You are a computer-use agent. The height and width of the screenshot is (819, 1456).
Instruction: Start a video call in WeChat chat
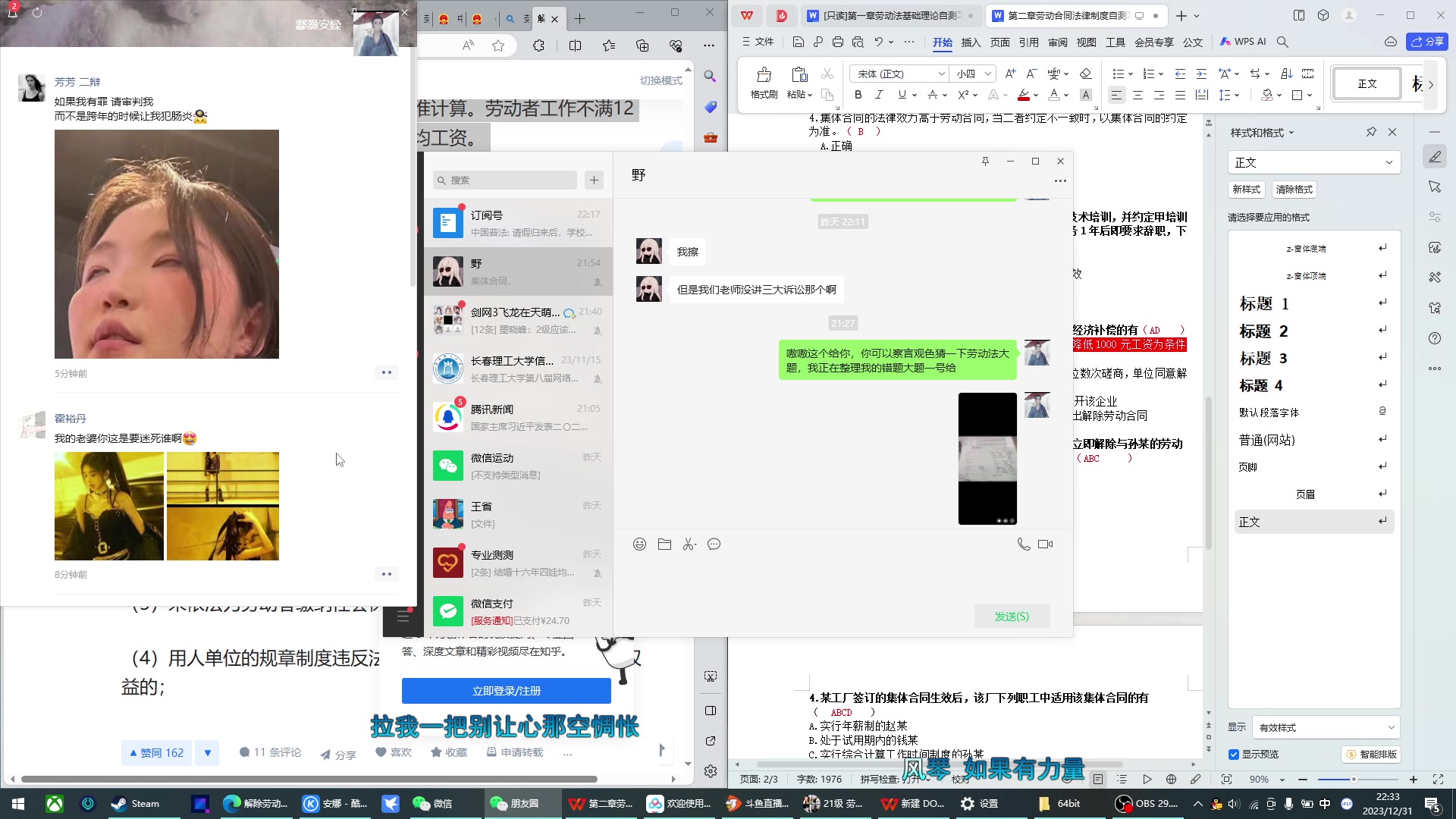click(1045, 544)
